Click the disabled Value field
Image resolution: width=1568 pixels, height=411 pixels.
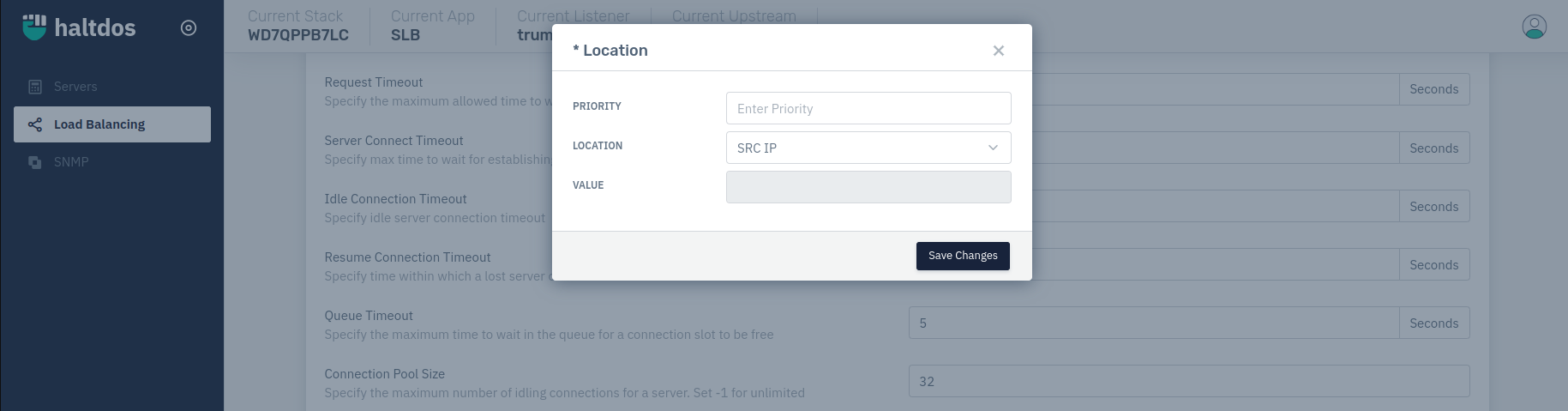click(x=868, y=187)
